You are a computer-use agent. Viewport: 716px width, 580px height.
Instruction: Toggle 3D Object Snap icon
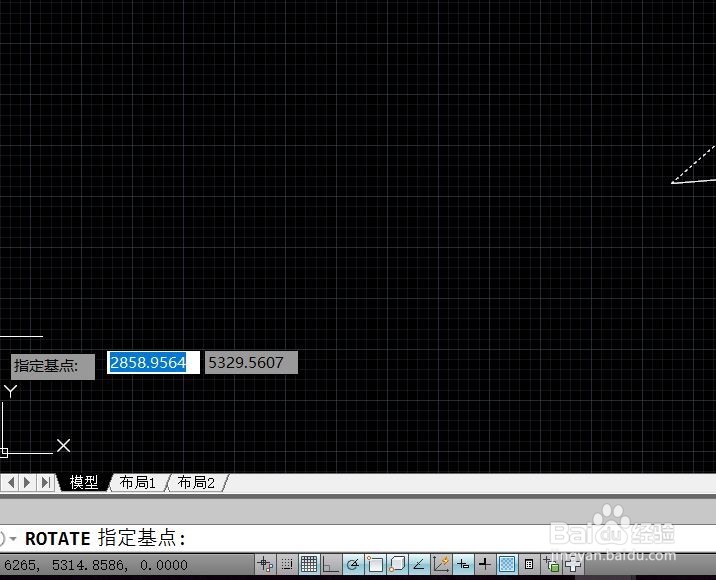click(396, 565)
